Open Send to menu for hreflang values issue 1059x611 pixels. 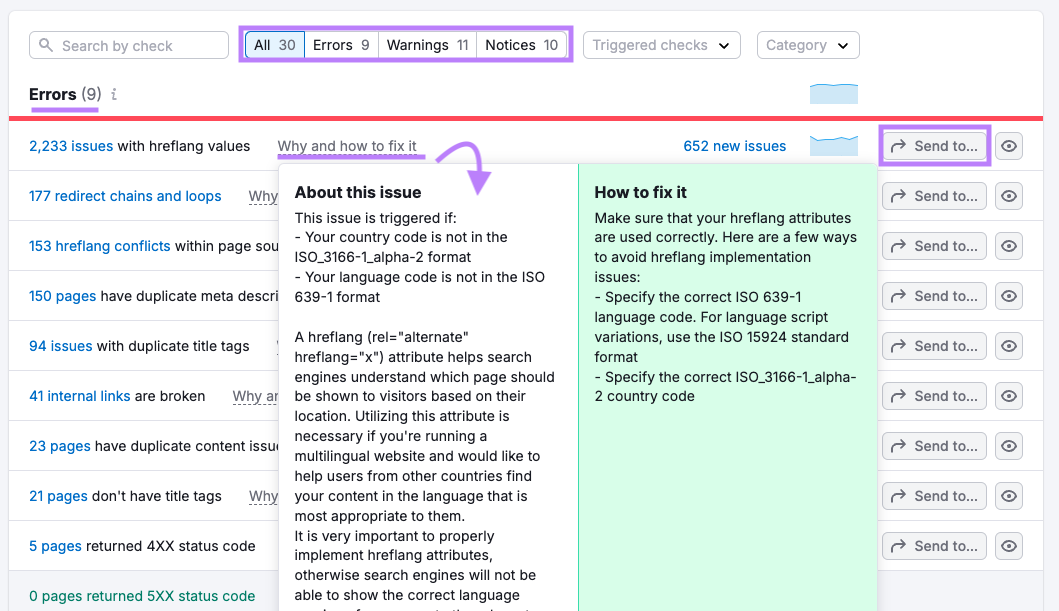pos(934,146)
